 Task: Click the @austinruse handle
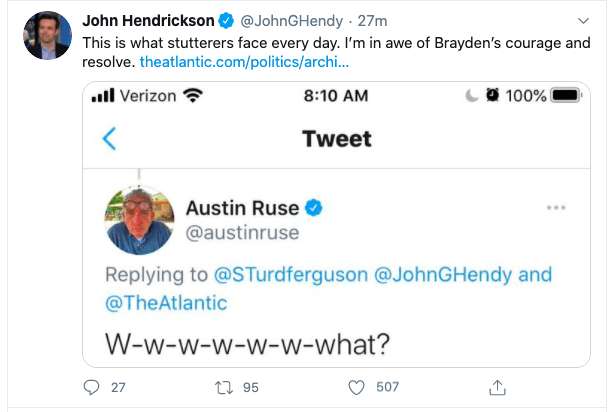point(242,233)
